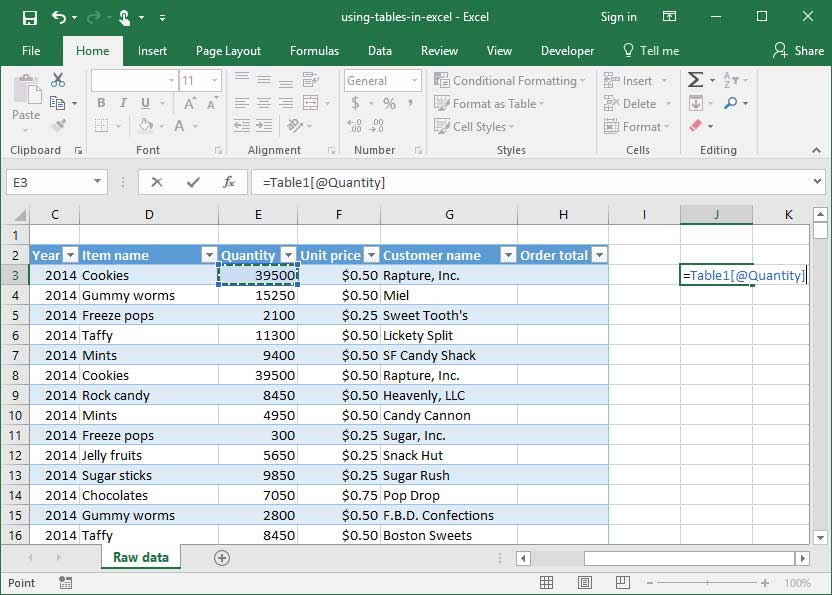The height and width of the screenshot is (595, 832).
Task: Click the Merge & Center icon
Action: pos(309,103)
